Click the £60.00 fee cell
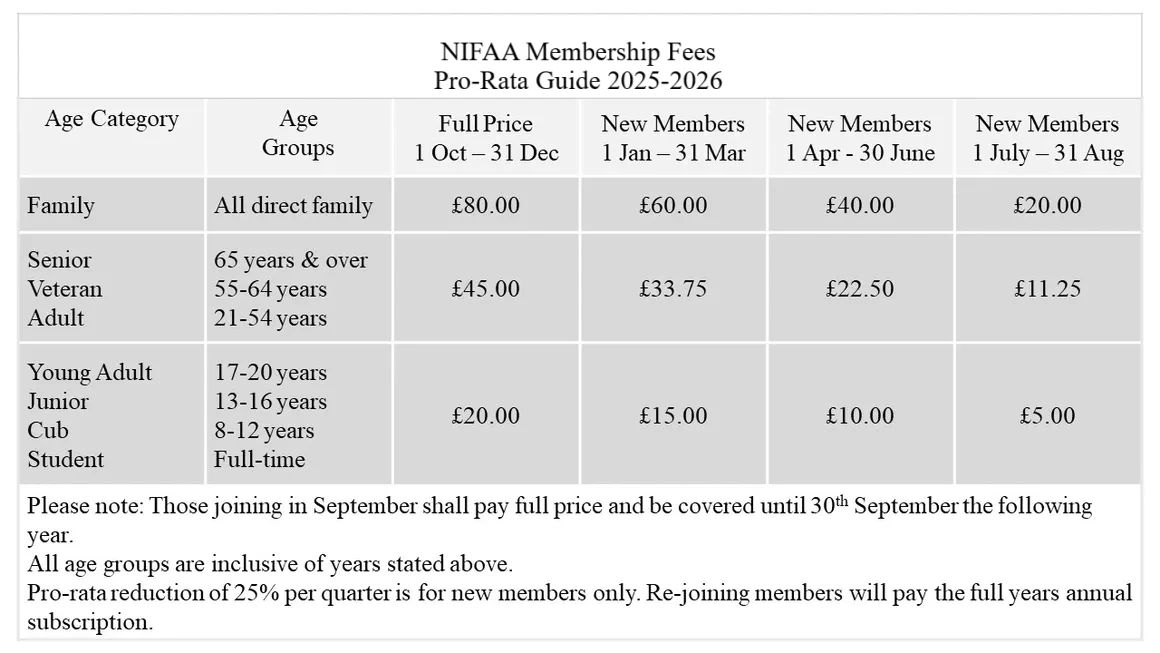The height and width of the screenshot is (653, 1160). (x=673, y=206)
